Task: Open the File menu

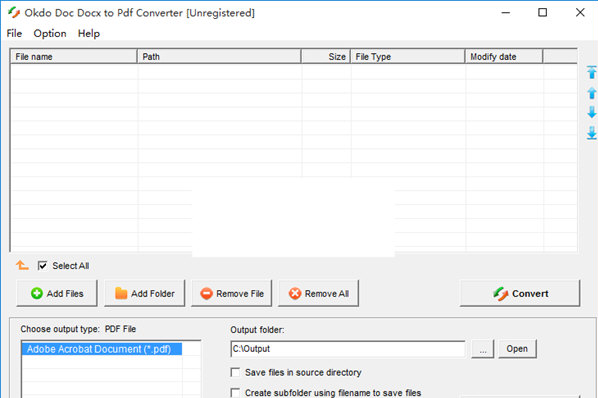Action: point(14,34)
